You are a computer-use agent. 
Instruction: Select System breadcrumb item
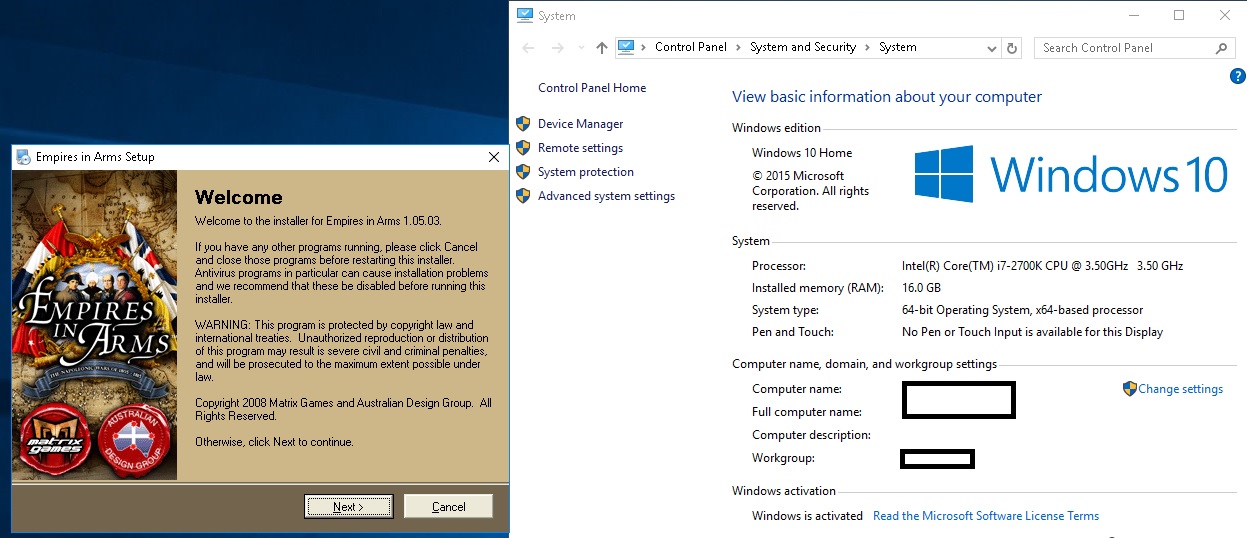click(x=898, y=47)
